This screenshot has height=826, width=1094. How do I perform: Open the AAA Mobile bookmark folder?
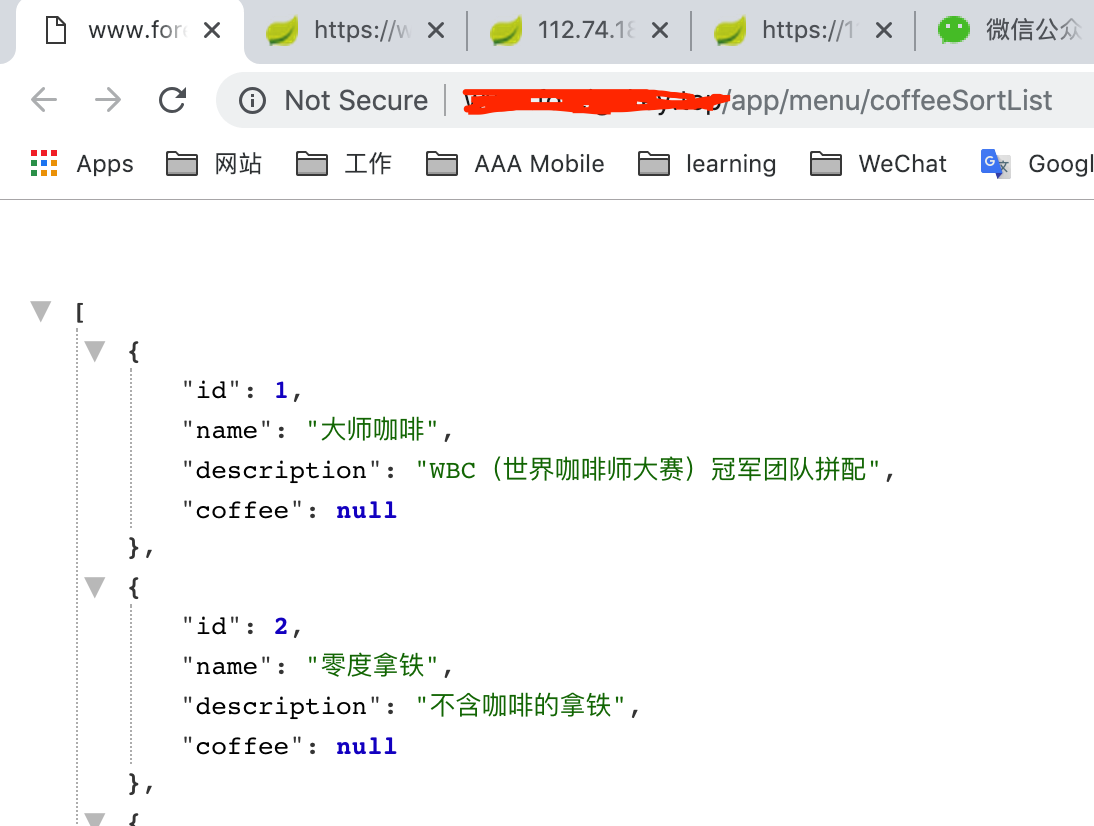515,164
